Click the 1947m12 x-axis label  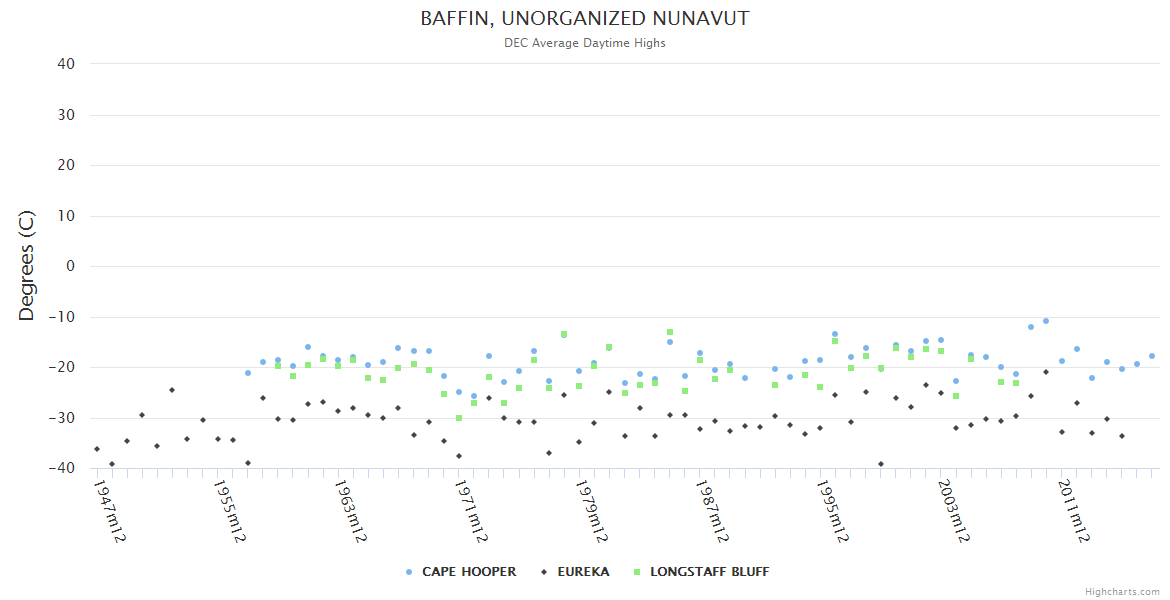coord(109,511)
